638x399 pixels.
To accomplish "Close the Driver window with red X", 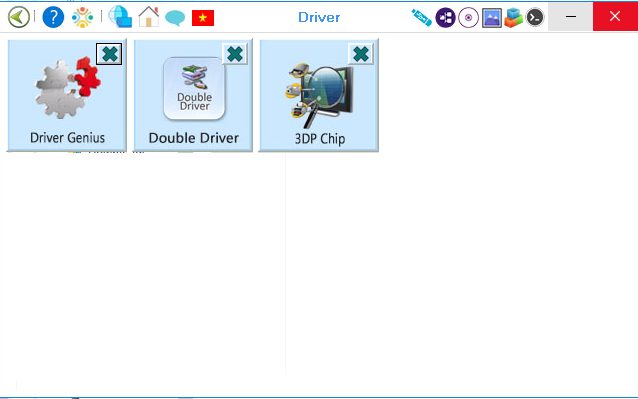I will [x=615, y=17].
